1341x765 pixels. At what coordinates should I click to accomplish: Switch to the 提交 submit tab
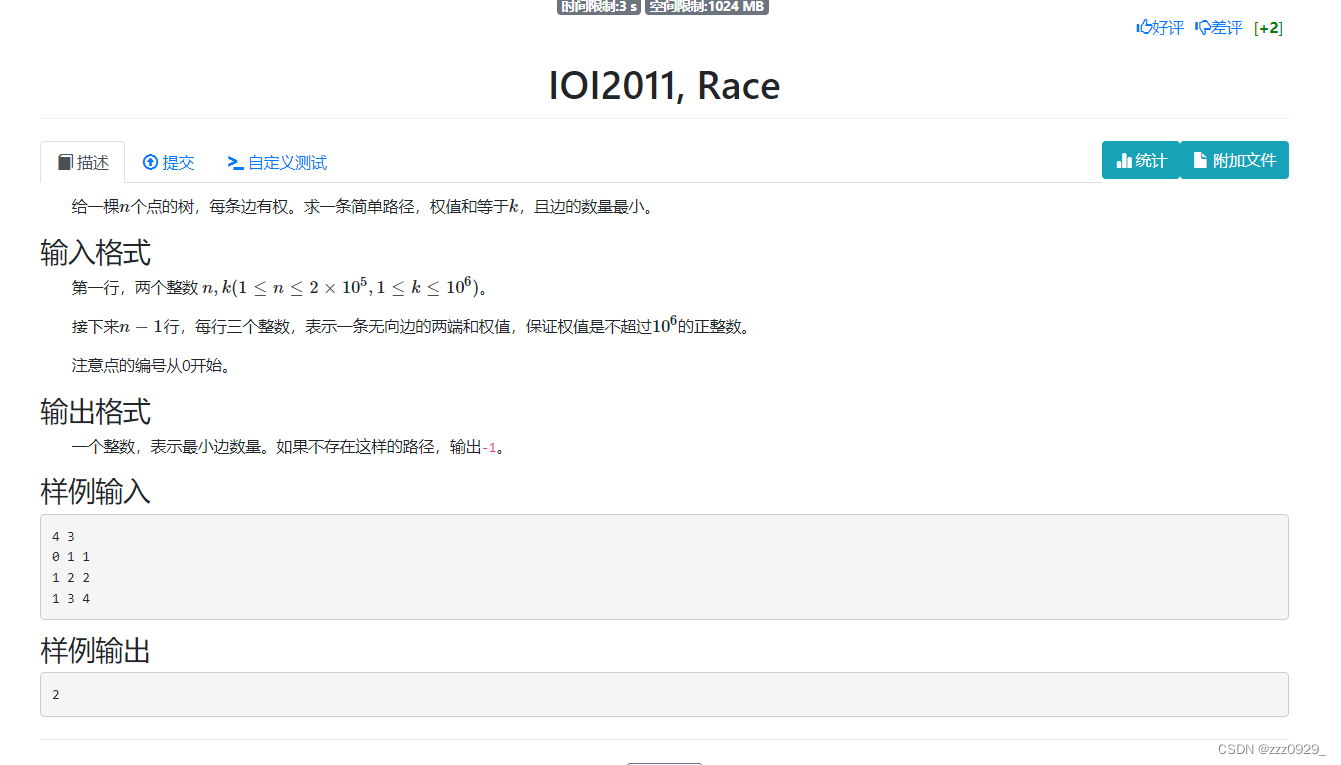[x=168, y=162]
